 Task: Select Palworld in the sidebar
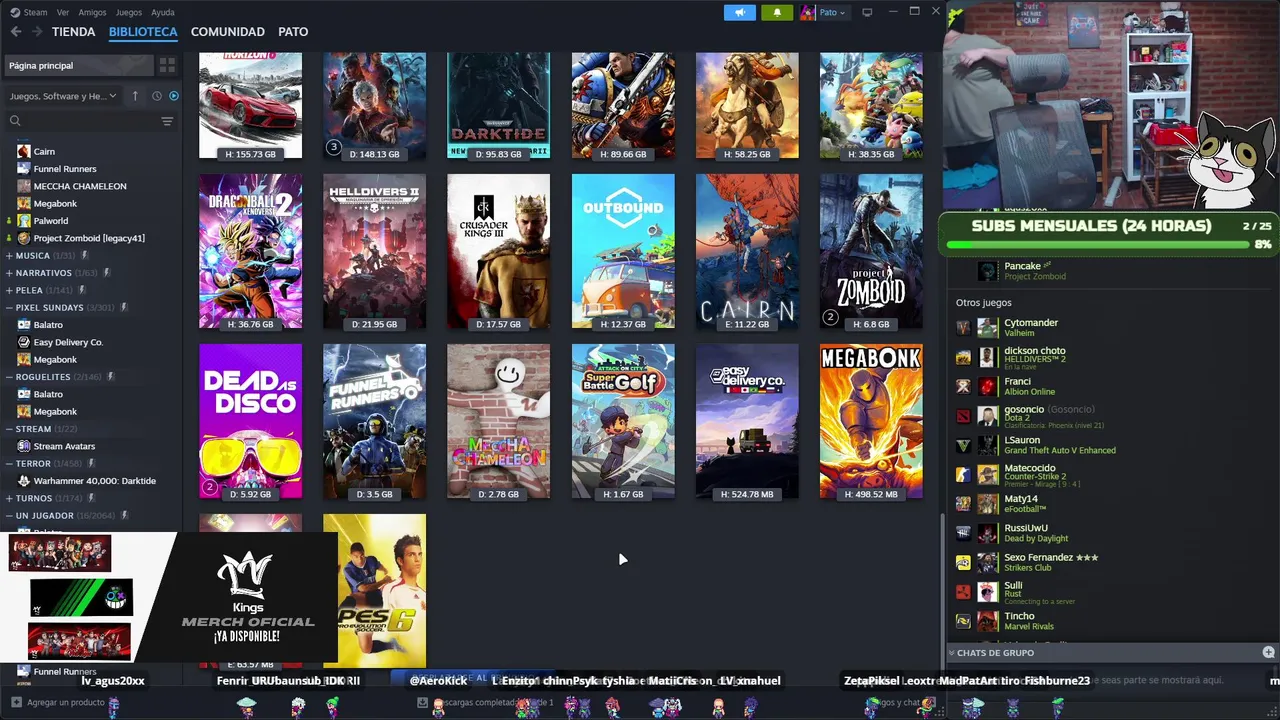51,221
